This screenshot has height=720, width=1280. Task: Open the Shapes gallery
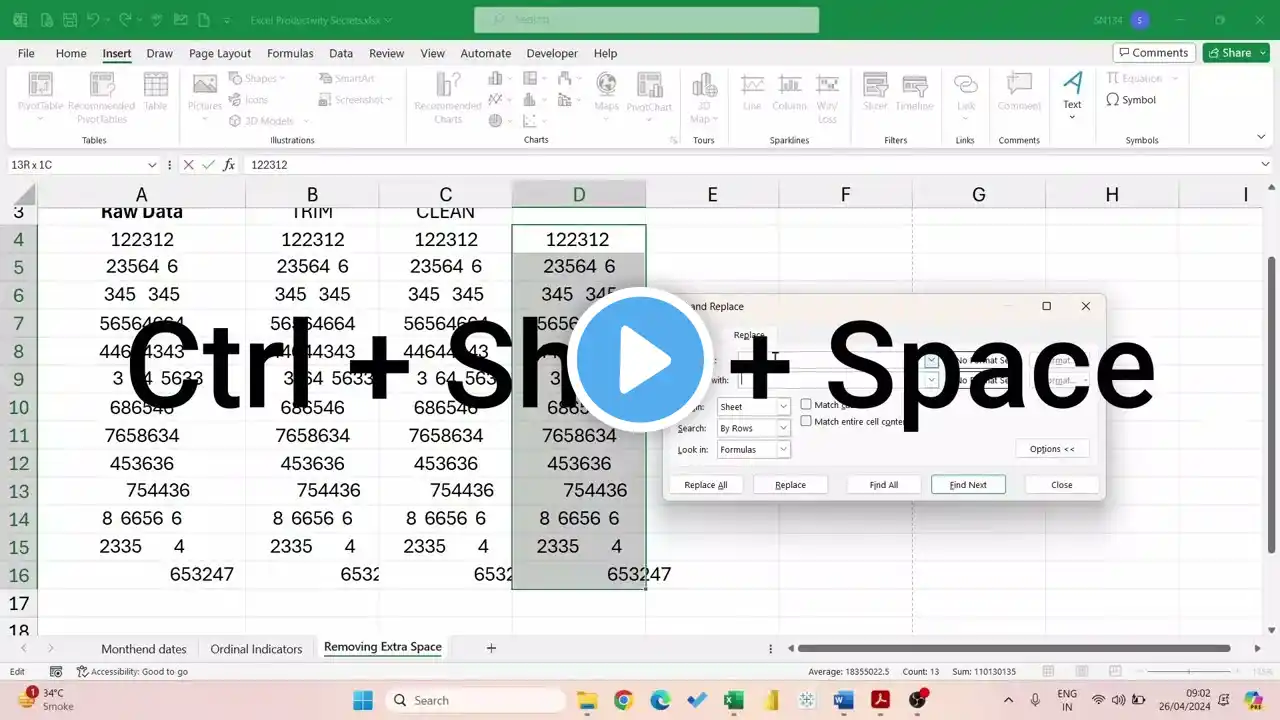[x=257, y=78]
